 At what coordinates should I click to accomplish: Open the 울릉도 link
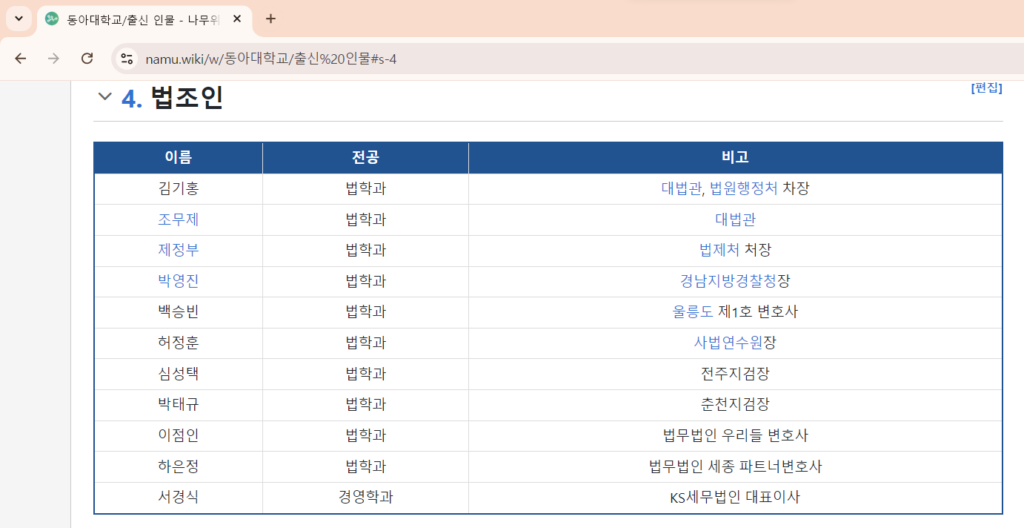coord(693,312)
